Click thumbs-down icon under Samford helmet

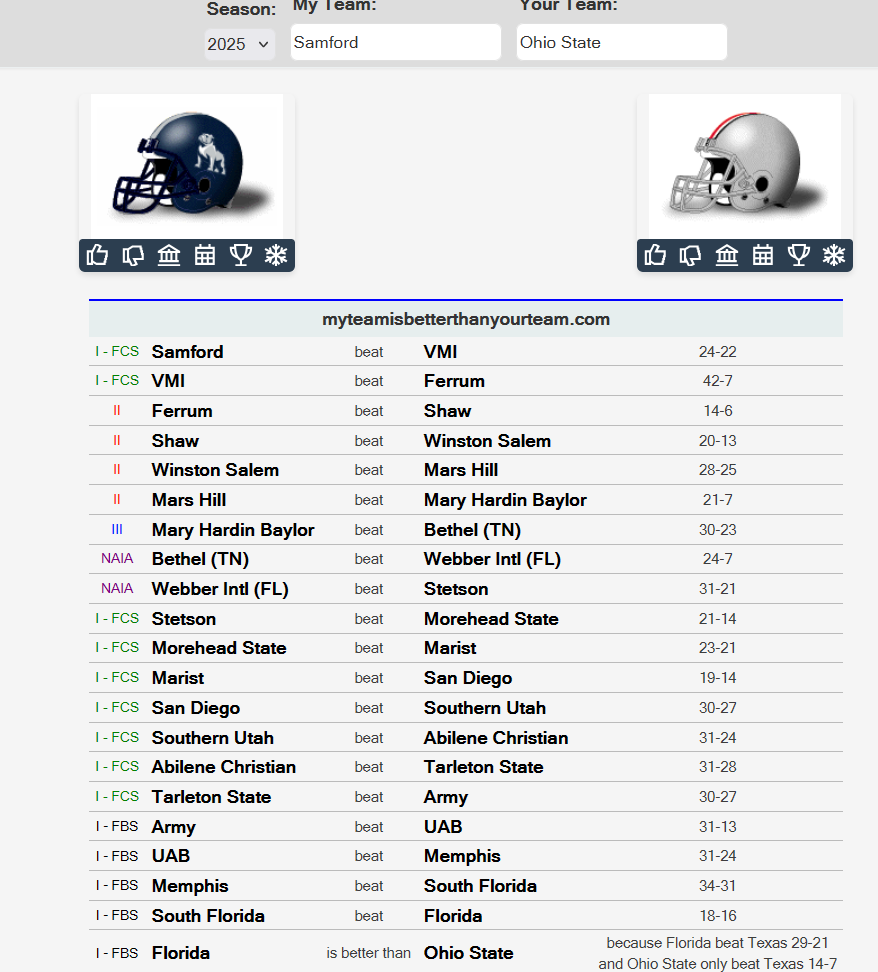coord(133,255)
